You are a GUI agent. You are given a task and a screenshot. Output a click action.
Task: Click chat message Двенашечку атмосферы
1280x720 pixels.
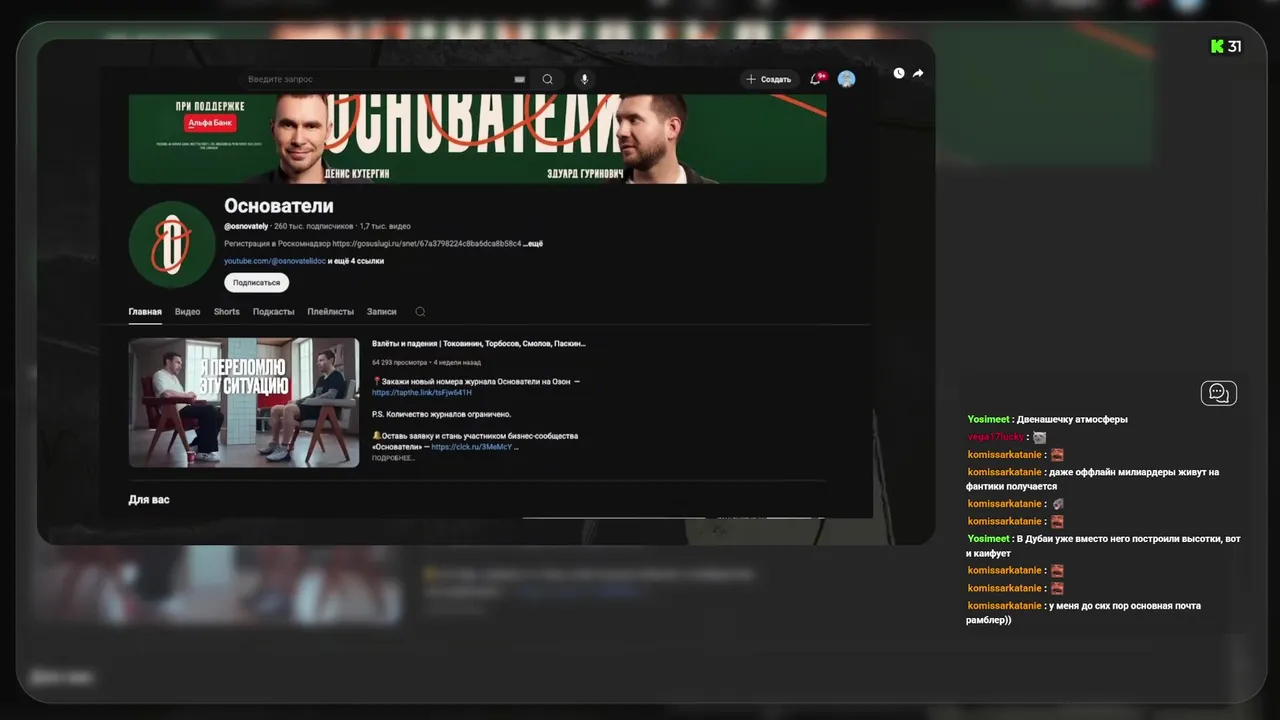pos(1072,420)
